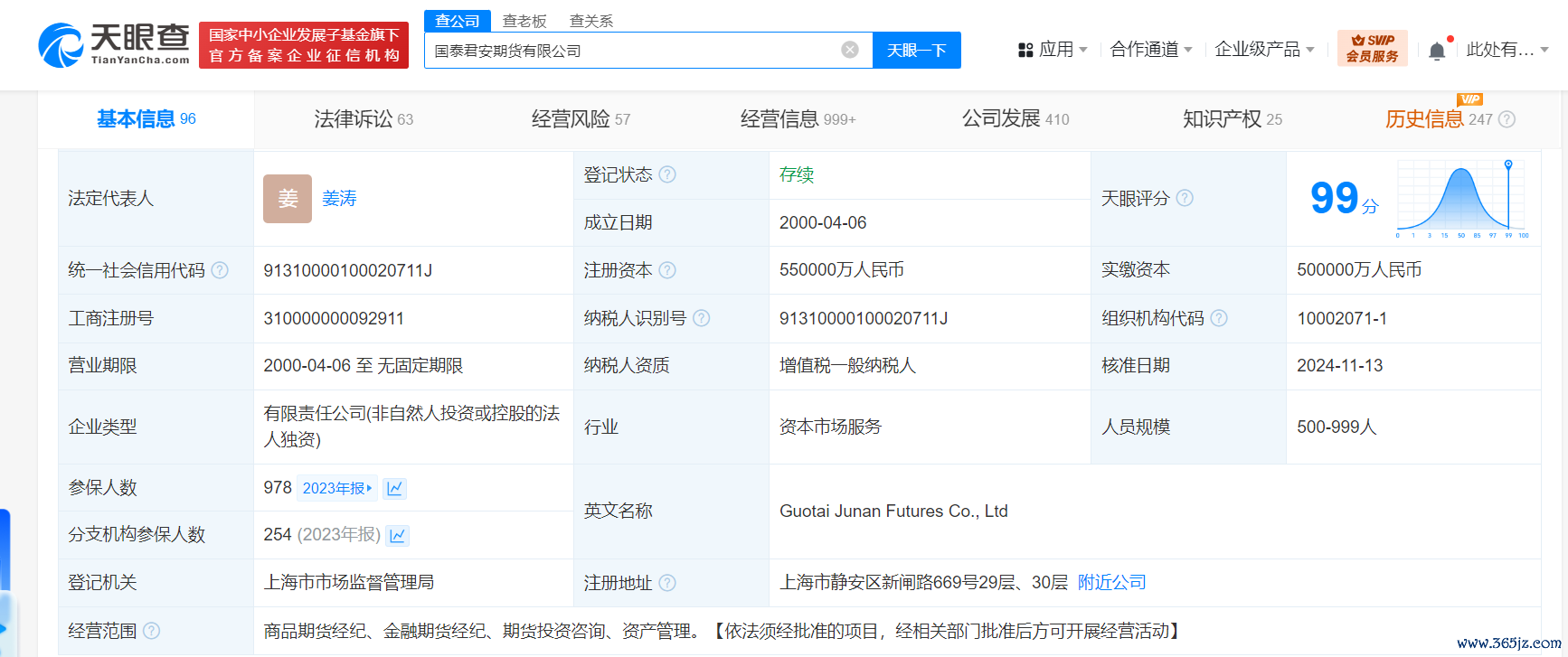Open the notification bell
This screenshot has width=1568, height=657.
pyautogui.click(x=1437, y=51)
